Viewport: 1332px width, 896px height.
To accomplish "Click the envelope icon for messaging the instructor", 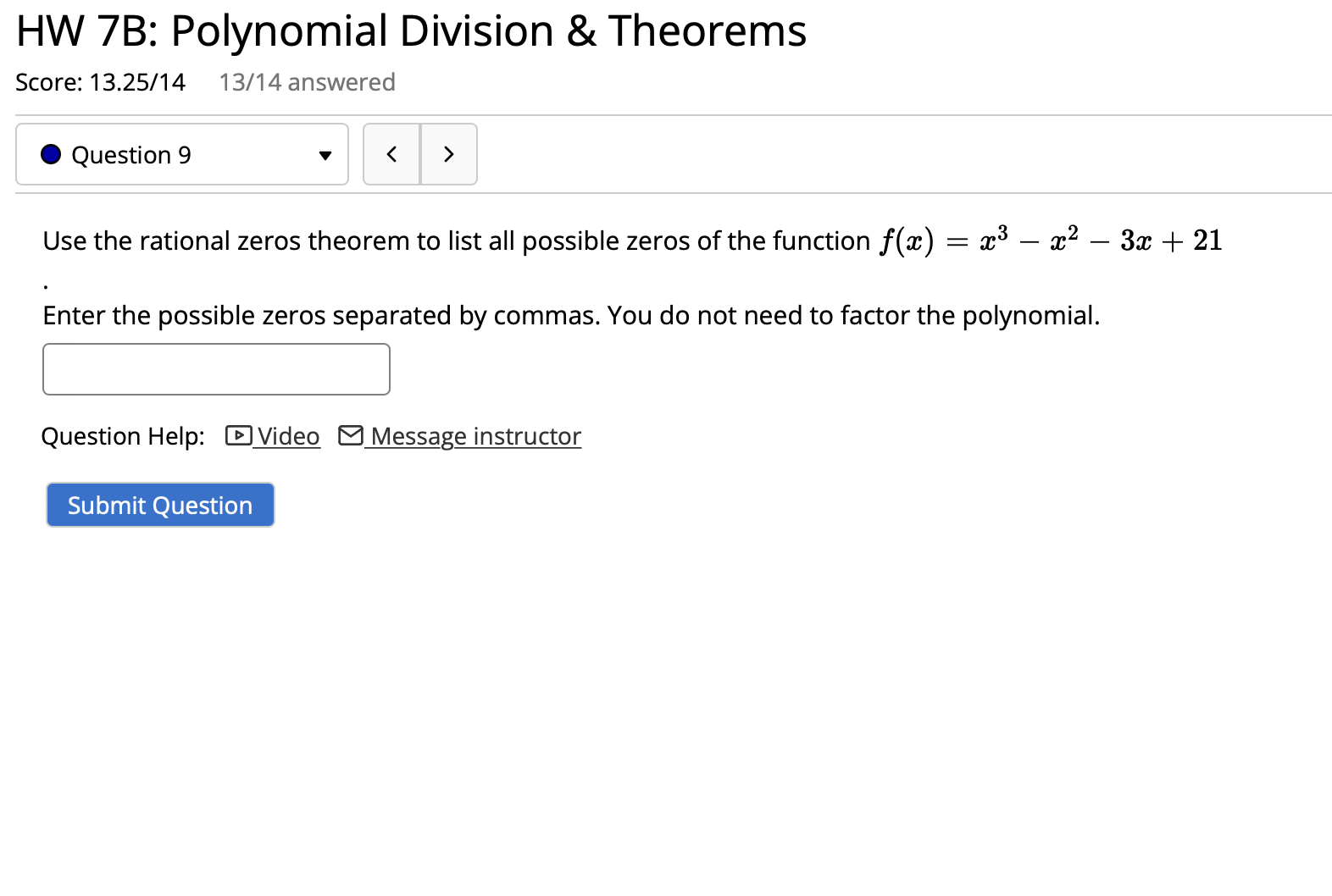I will tap(351, 436).
